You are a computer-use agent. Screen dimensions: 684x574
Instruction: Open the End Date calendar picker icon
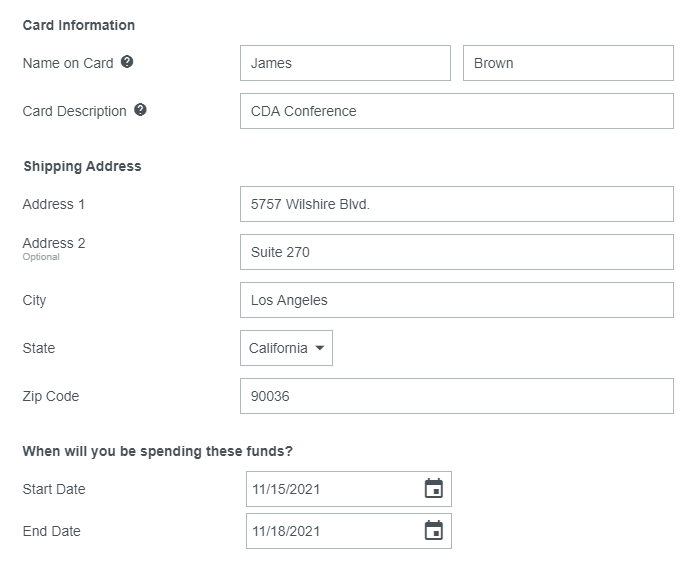433,531
